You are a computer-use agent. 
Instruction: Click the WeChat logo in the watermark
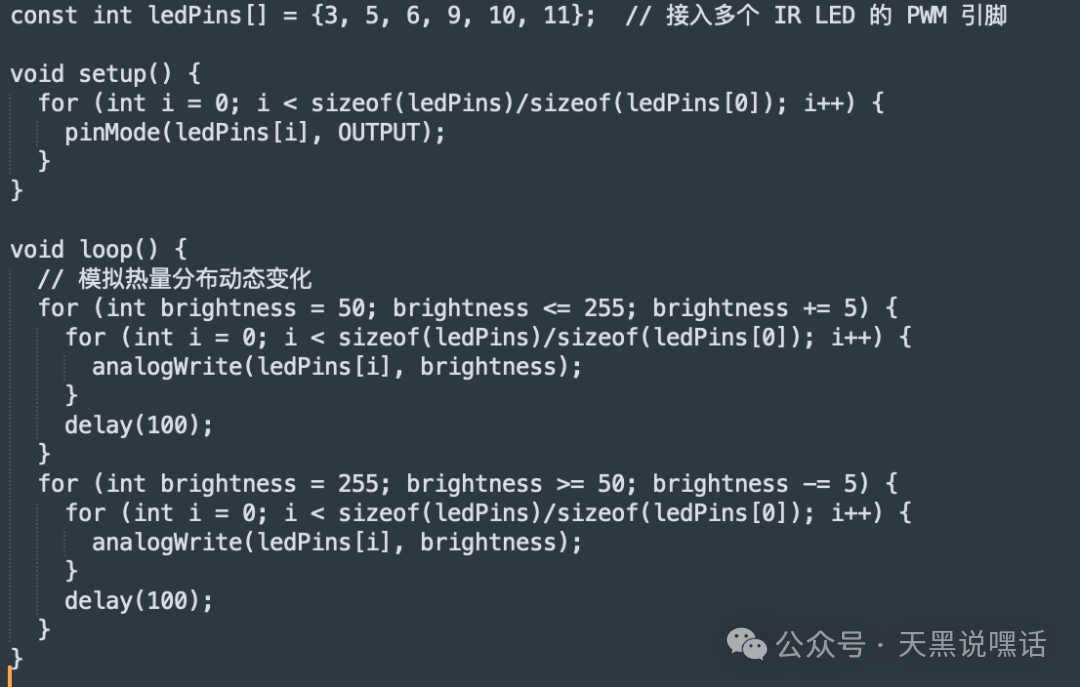[x=747, y=643]
